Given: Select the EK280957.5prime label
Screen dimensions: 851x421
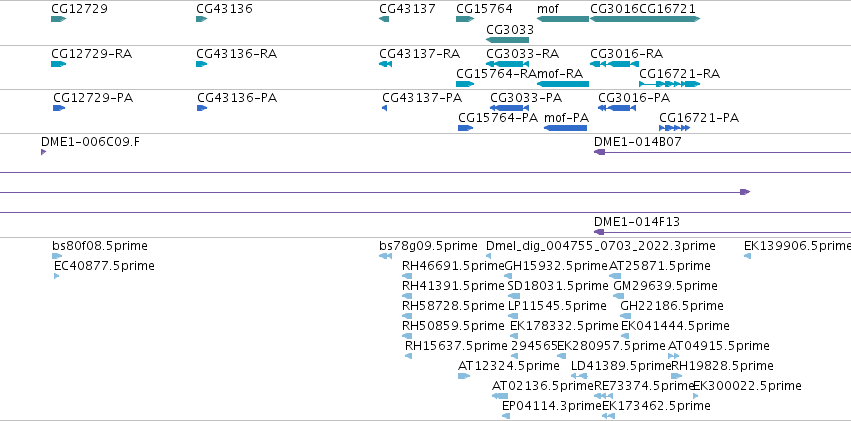Looking at the screenshot, I should point(612,346).
